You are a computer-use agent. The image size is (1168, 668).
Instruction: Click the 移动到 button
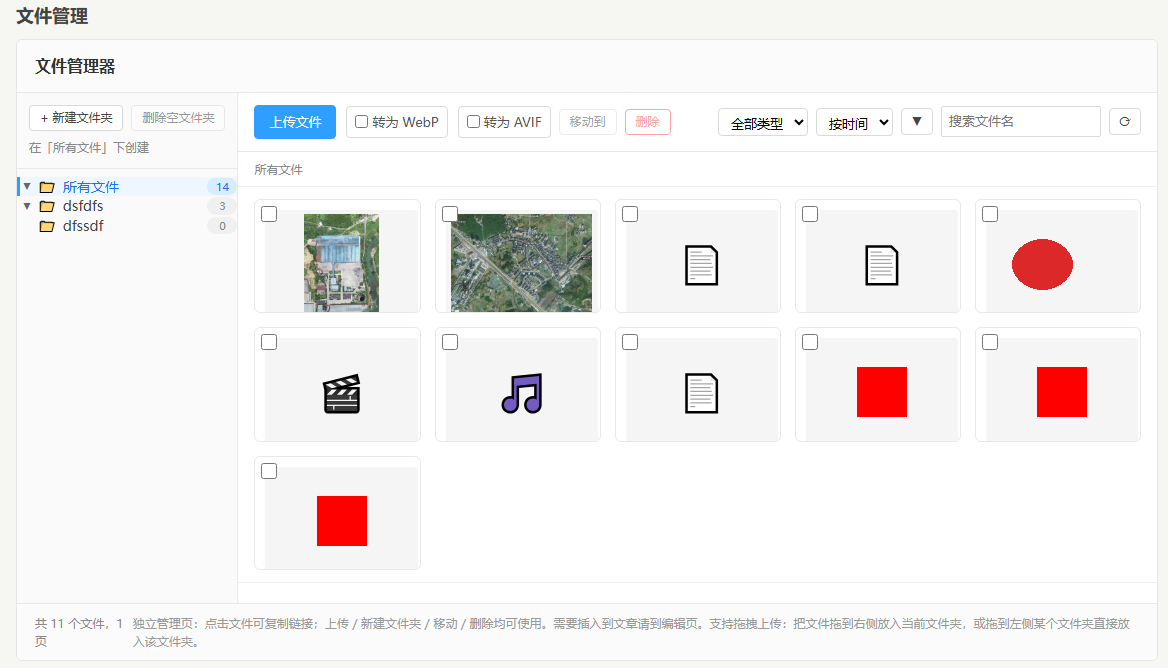(588, 121)
